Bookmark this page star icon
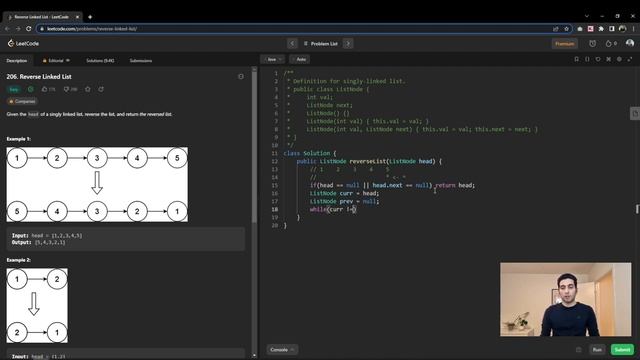The width and height of the screenshot is (640, 360). click(567, 29)
